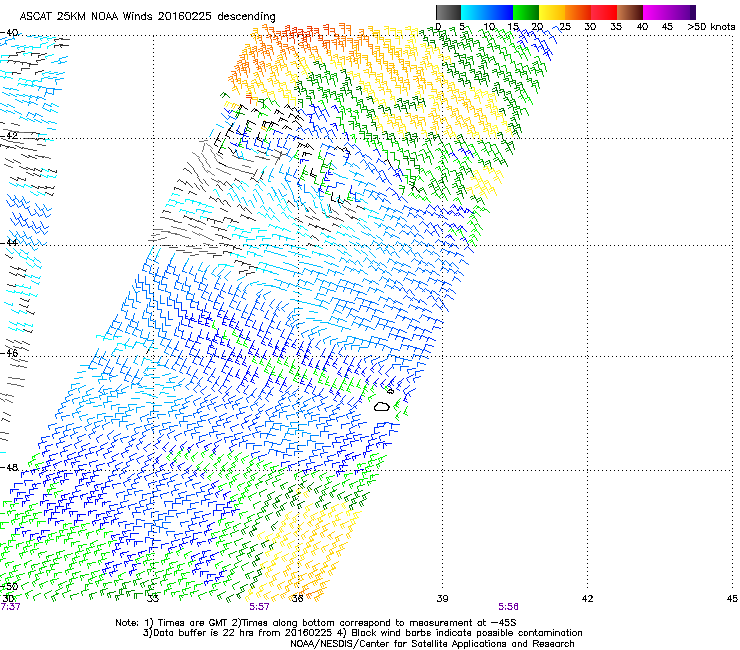Pick the gray 0–5 knots color swatch

[448, 12]
